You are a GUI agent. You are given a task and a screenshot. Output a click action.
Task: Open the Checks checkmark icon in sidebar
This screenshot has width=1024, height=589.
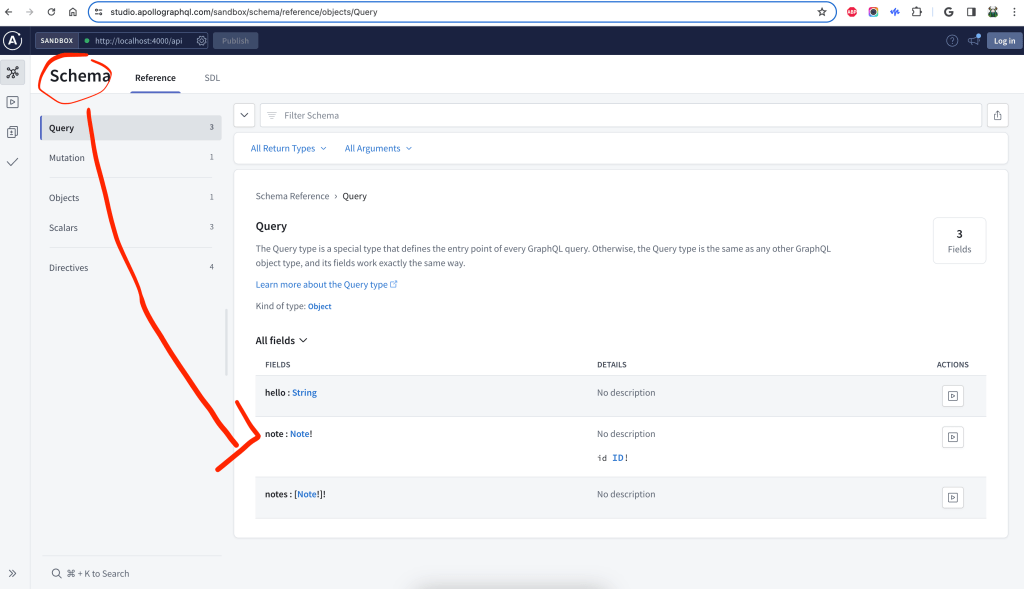pyautogui.click(x=13, y=161)
